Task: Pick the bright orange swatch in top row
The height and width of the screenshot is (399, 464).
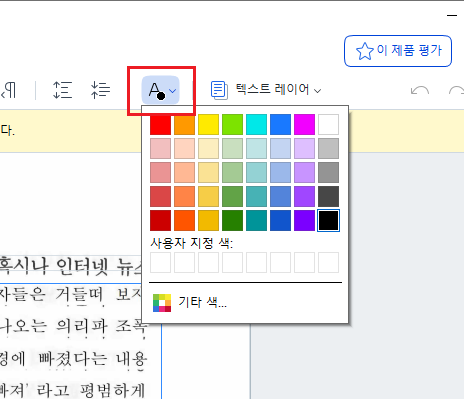Action: point(184,124)
